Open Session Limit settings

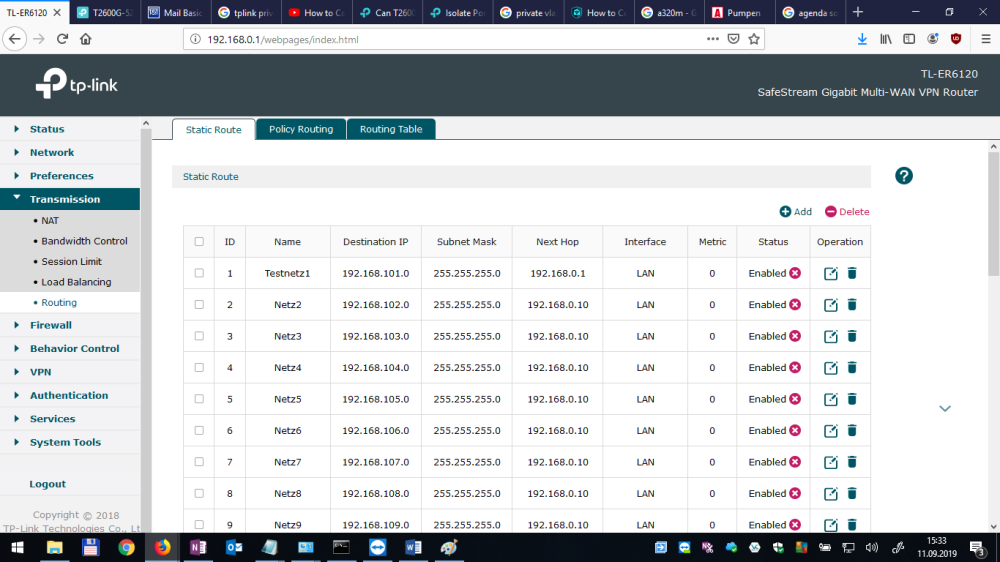point(70,262)
